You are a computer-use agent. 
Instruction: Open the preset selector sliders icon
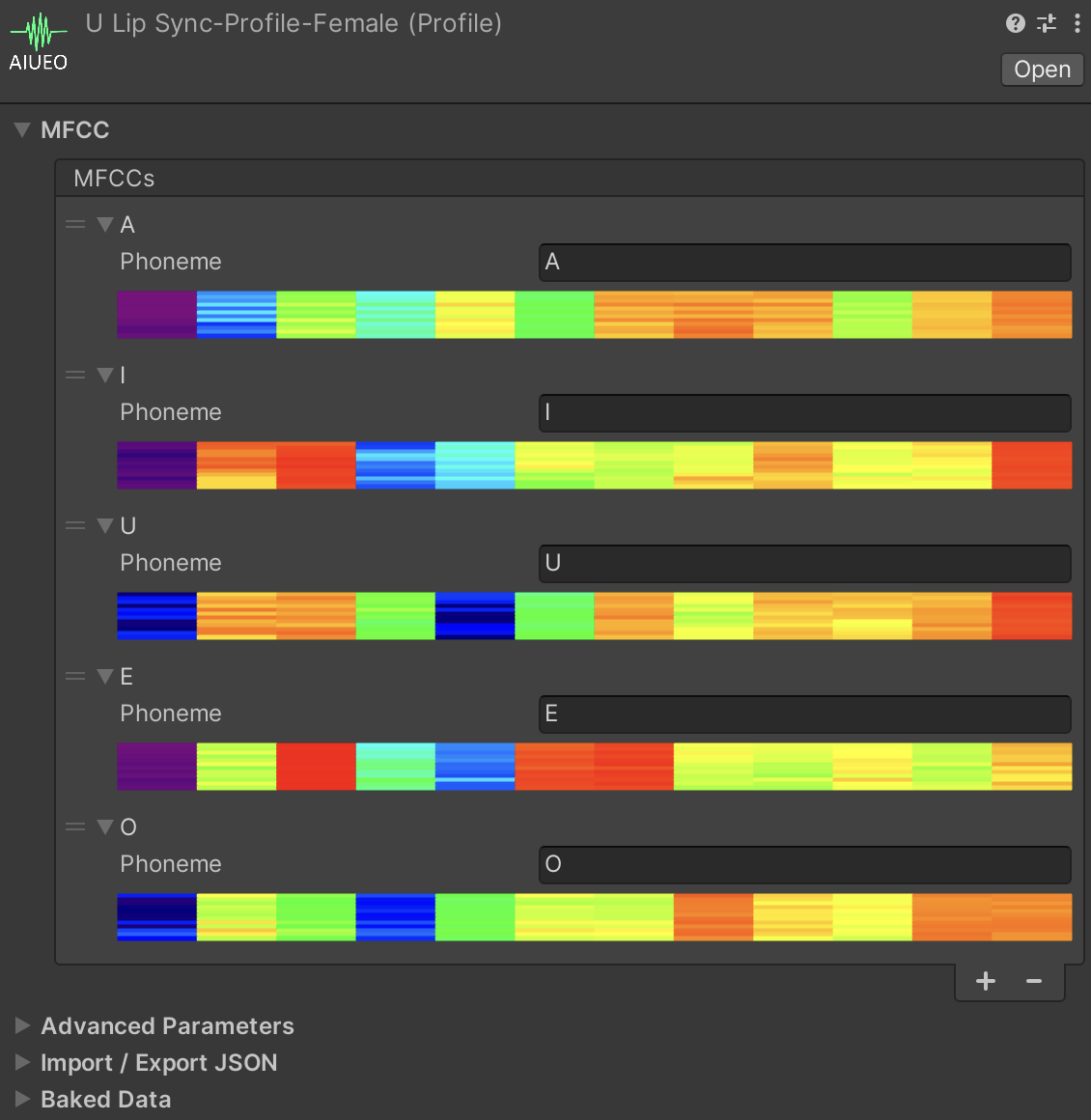[x=1047, y=23]
